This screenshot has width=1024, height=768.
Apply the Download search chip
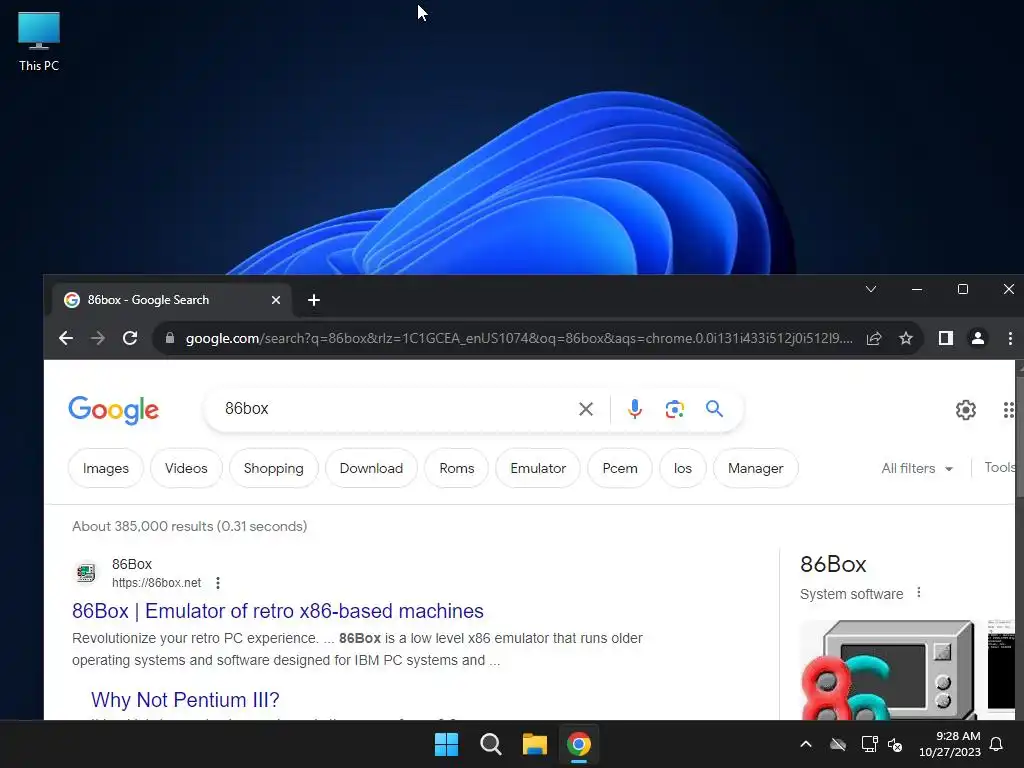(371, 468)
